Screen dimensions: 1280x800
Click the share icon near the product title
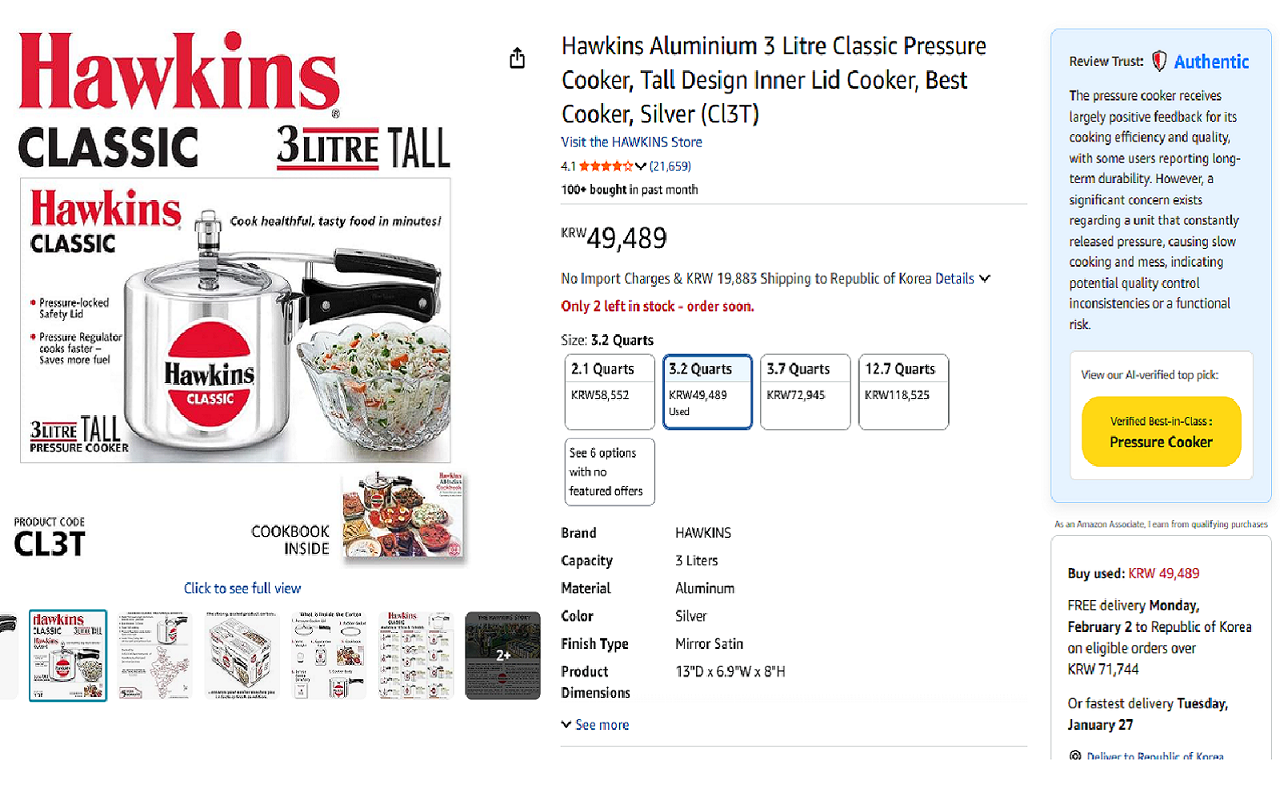(517, 58)
